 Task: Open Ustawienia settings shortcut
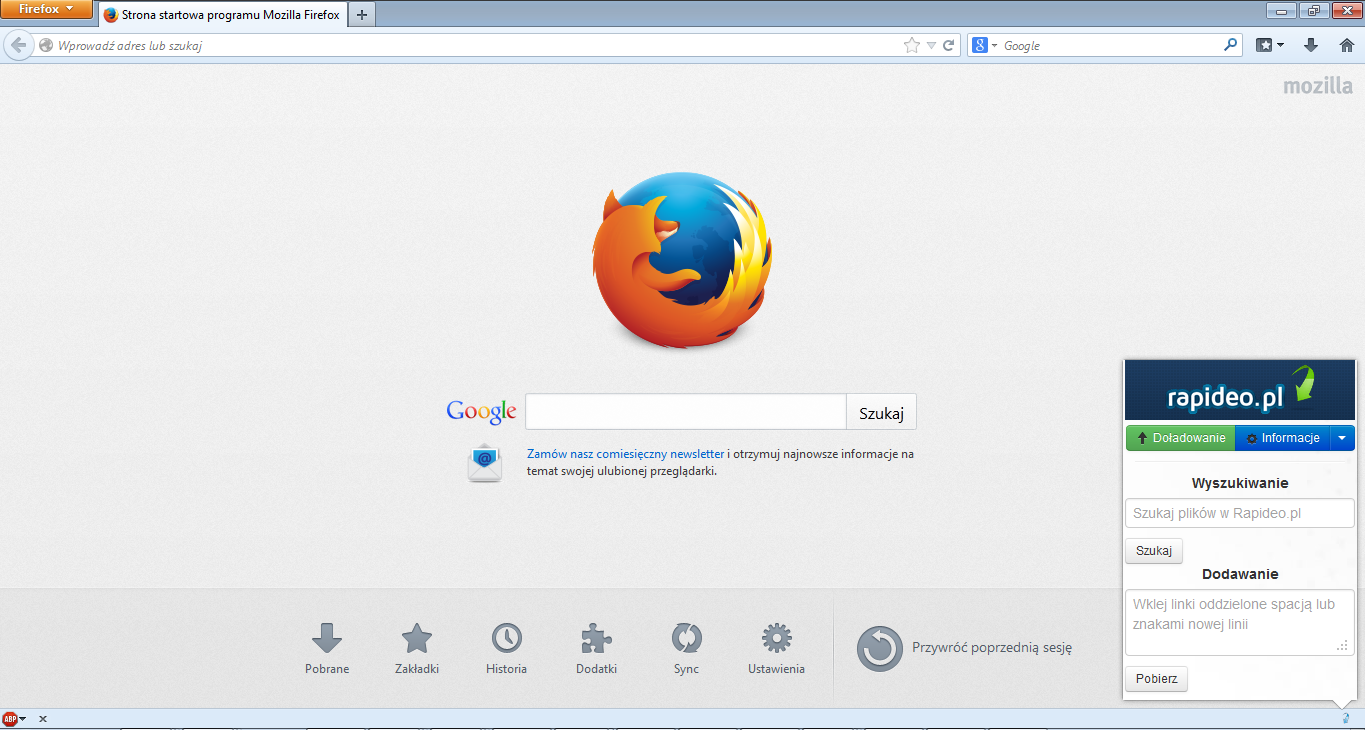coord(777,648)
